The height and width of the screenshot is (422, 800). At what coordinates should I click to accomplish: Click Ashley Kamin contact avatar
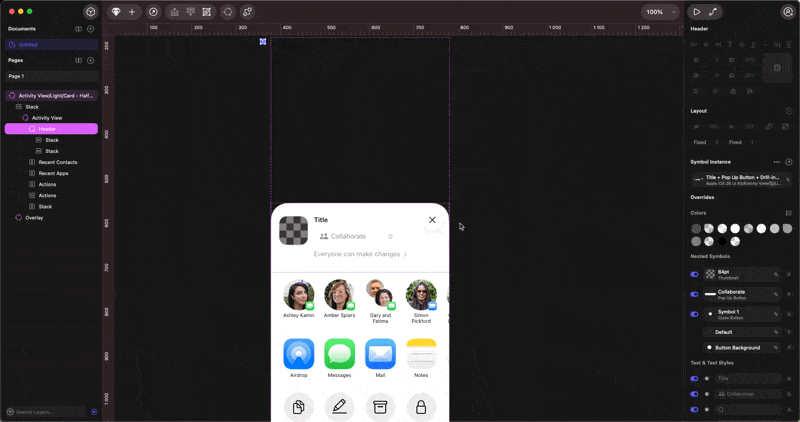click(x=298, y=294)
